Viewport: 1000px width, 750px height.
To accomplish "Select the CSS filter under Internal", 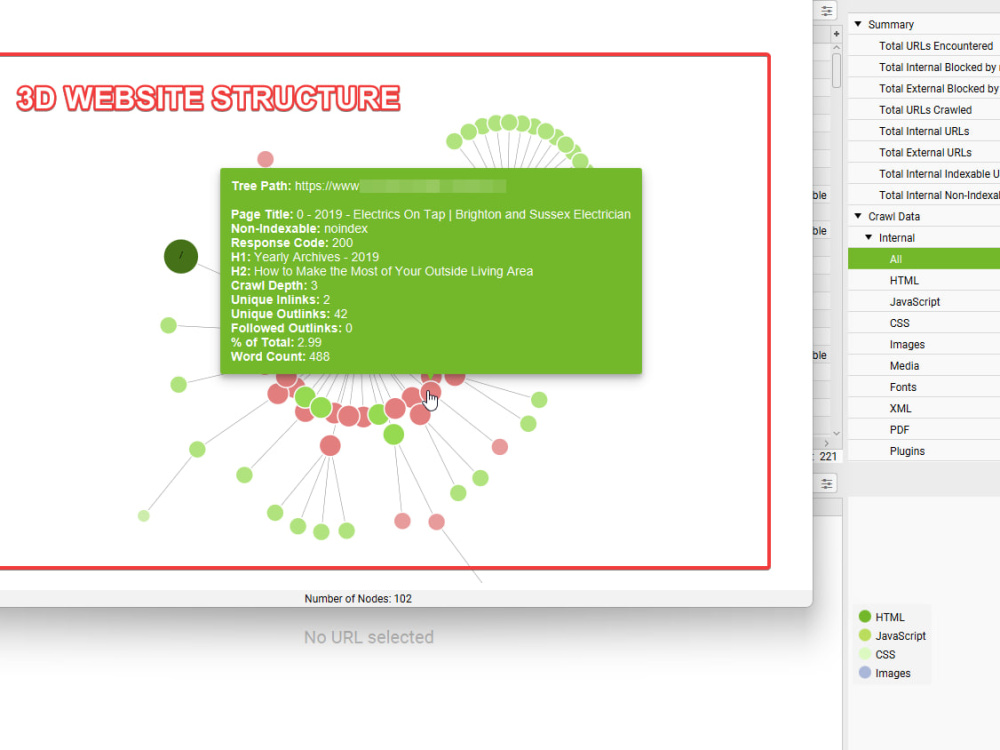I will pos(923,323).
